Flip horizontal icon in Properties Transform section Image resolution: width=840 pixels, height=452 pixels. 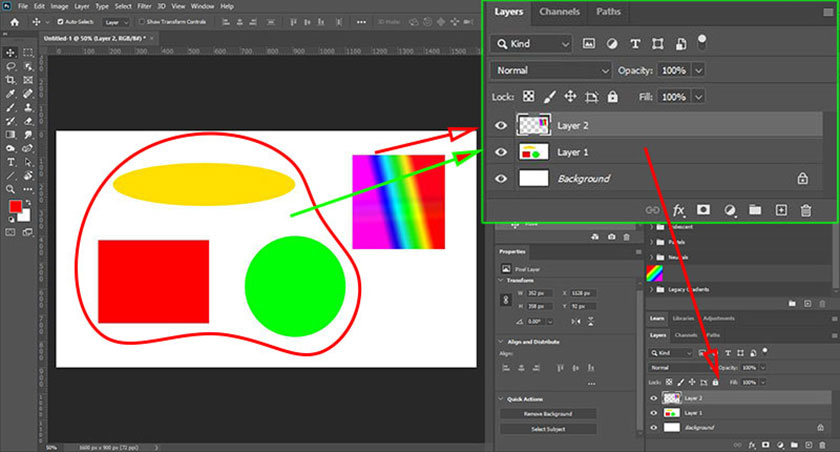[575, 321]
